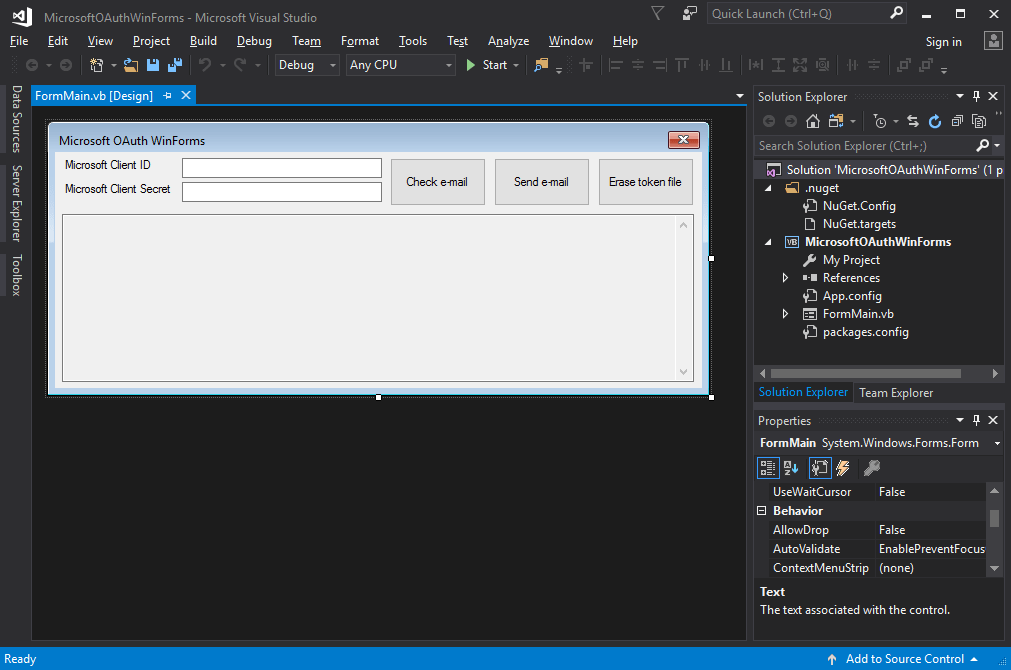Viewport: 1011px width, 670px height.
Task: Click the Sign in link
Action: click(943, 42)
